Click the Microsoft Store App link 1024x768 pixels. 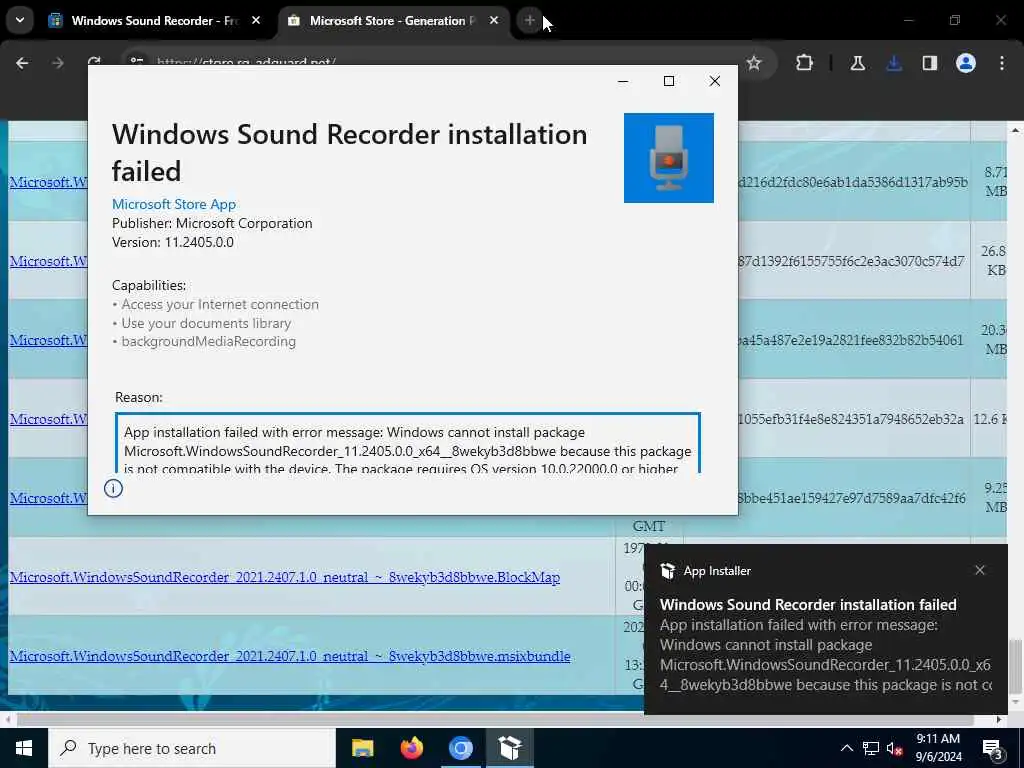(174, 204)
